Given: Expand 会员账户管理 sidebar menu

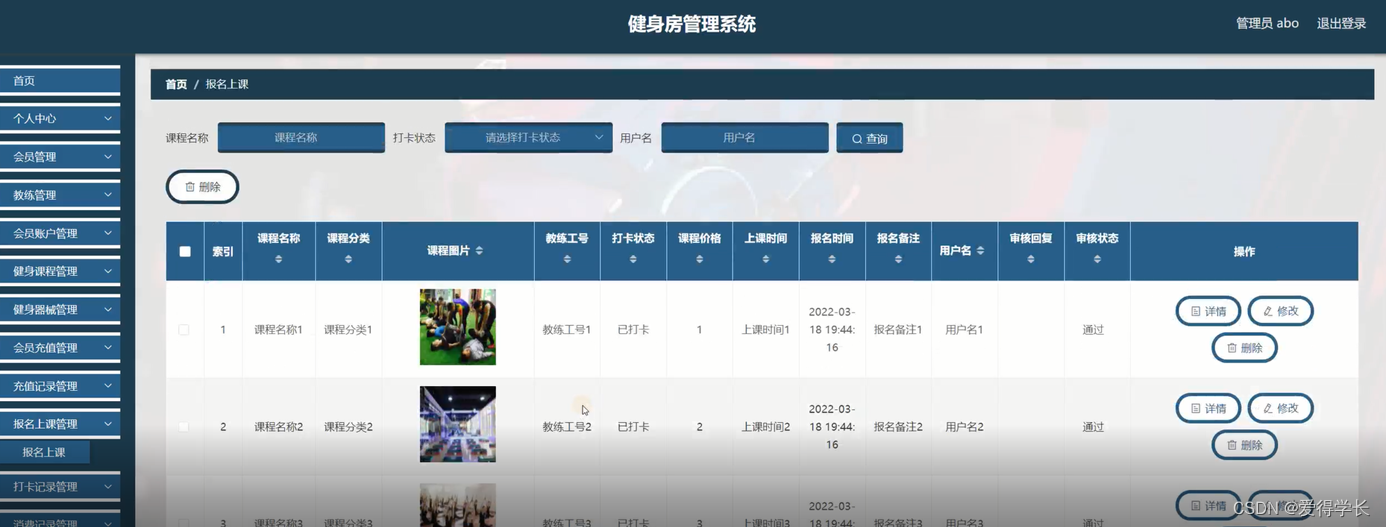Looking at the screenshot, I should [x=60, y=233].
